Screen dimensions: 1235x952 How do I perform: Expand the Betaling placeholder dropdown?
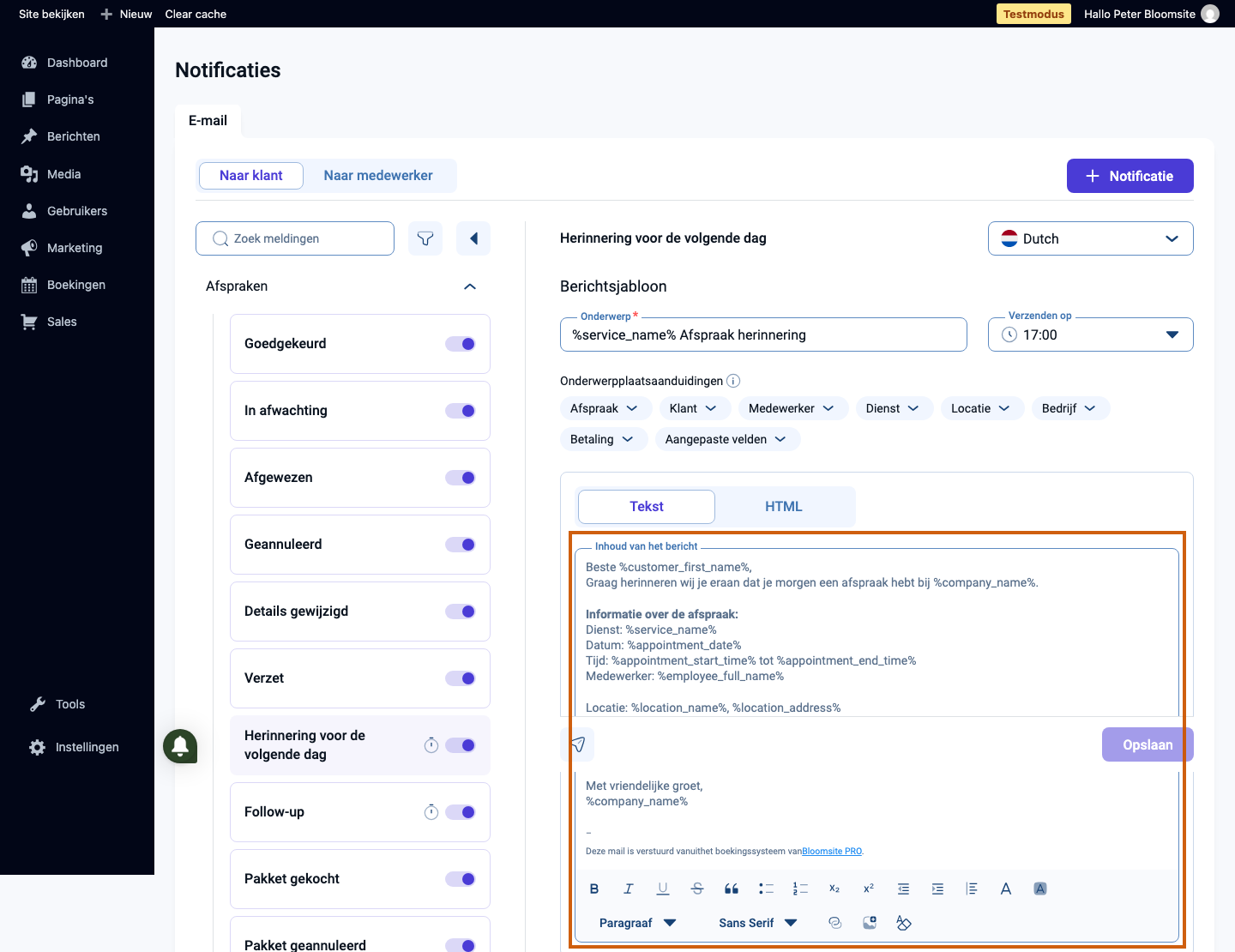click(x=604, y=439)
